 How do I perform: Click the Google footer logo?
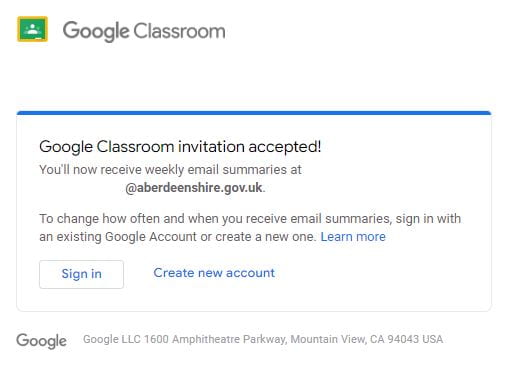41,341
